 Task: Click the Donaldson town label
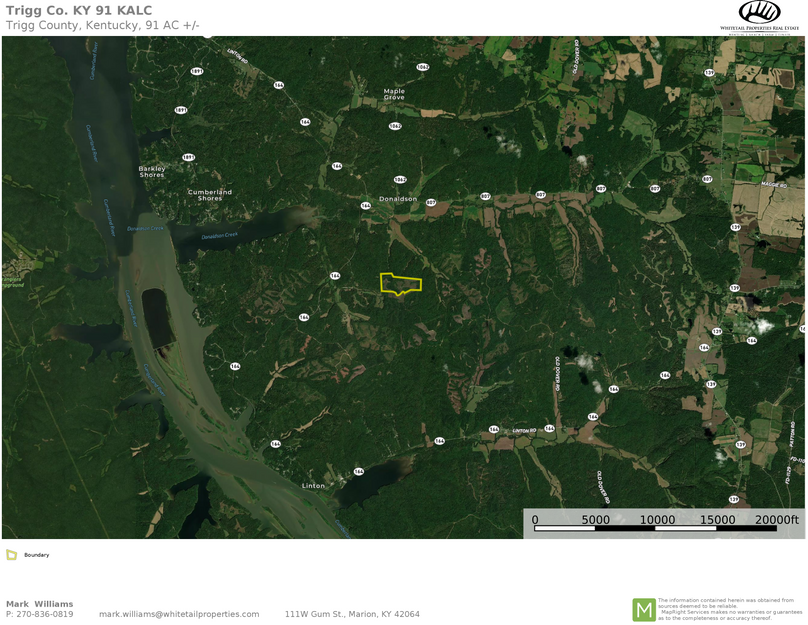(398, 199)
